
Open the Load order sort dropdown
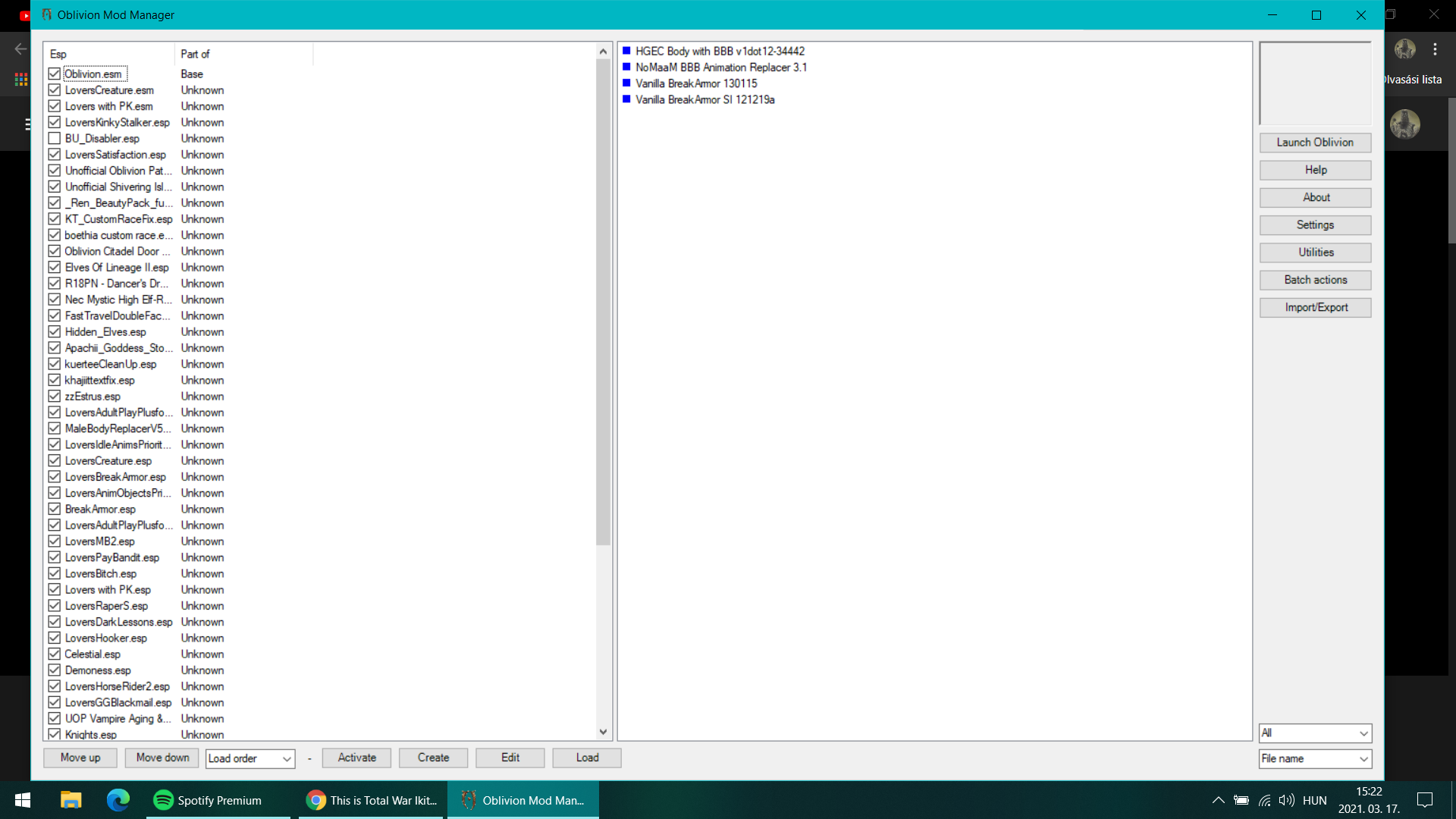click(x=250, y=758)
